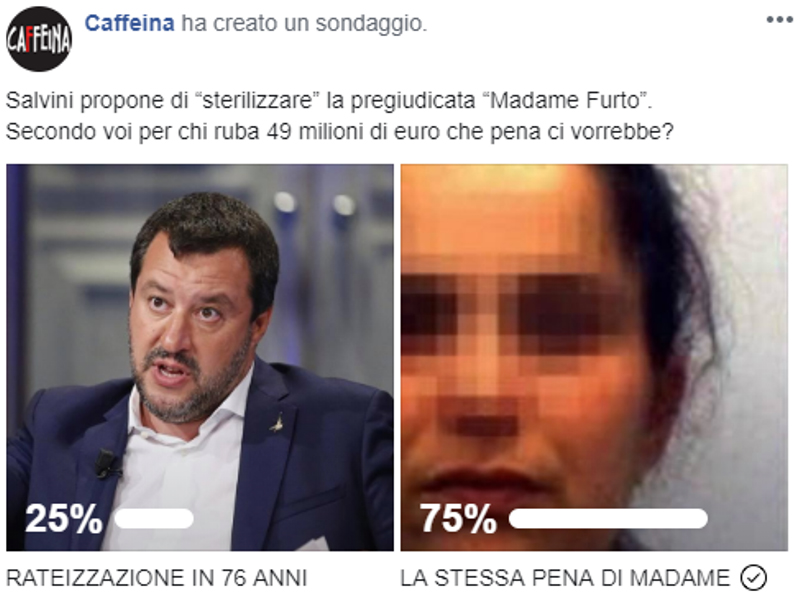Image resolution: width=800 pixels, height=596 pixels.
Task: Click the 75% white progress bar
Action: point(608,518)
